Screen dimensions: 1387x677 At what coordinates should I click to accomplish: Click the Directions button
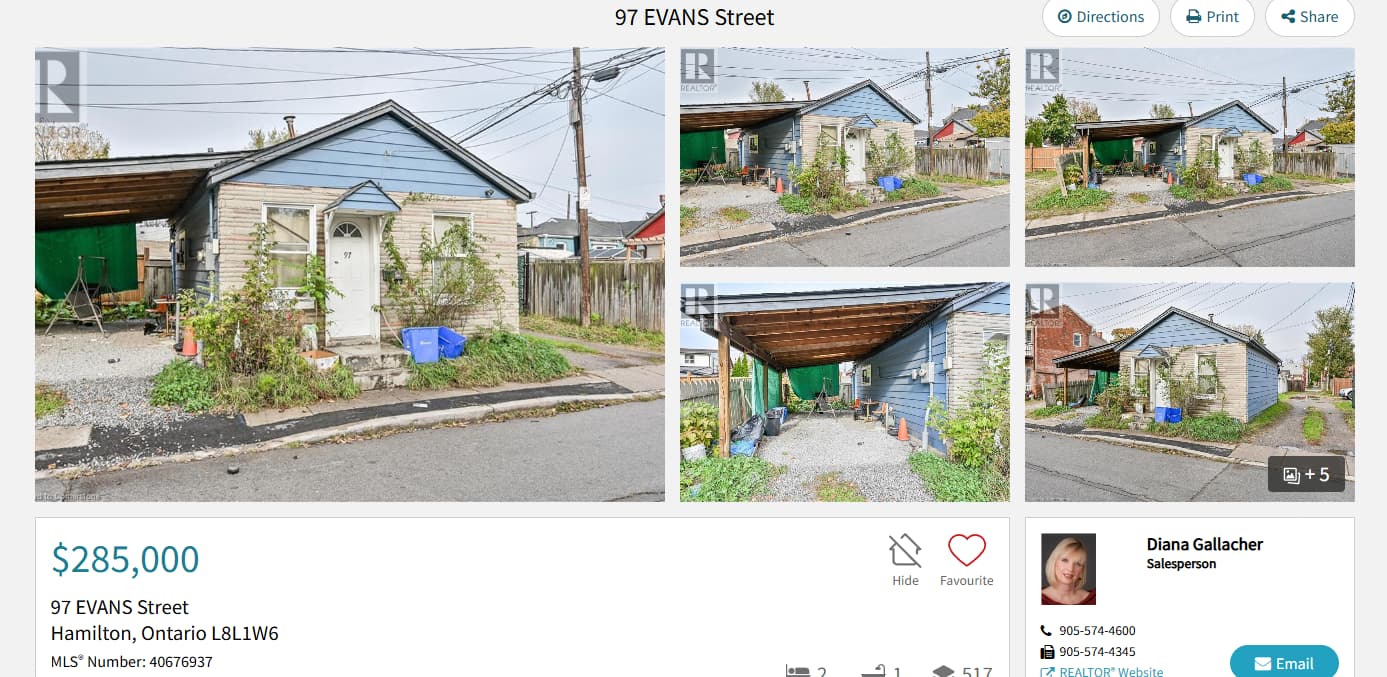[x=1100, y=17]
